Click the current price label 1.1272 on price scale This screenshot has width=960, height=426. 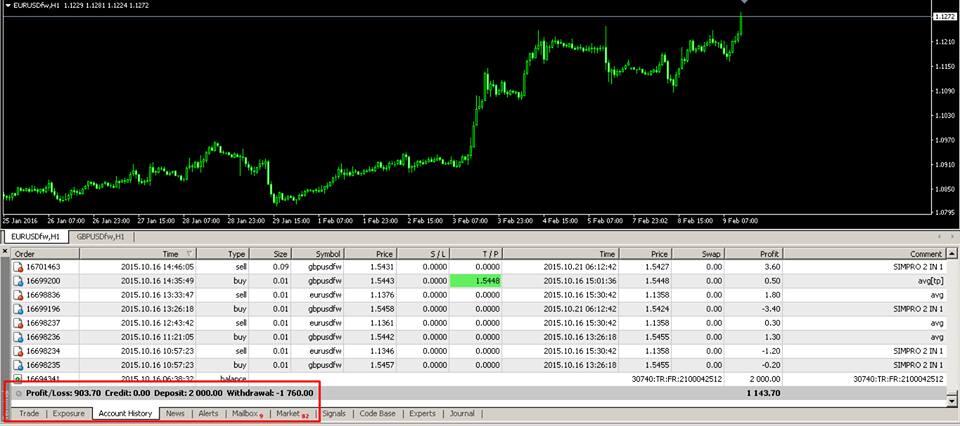coord(947,17)
